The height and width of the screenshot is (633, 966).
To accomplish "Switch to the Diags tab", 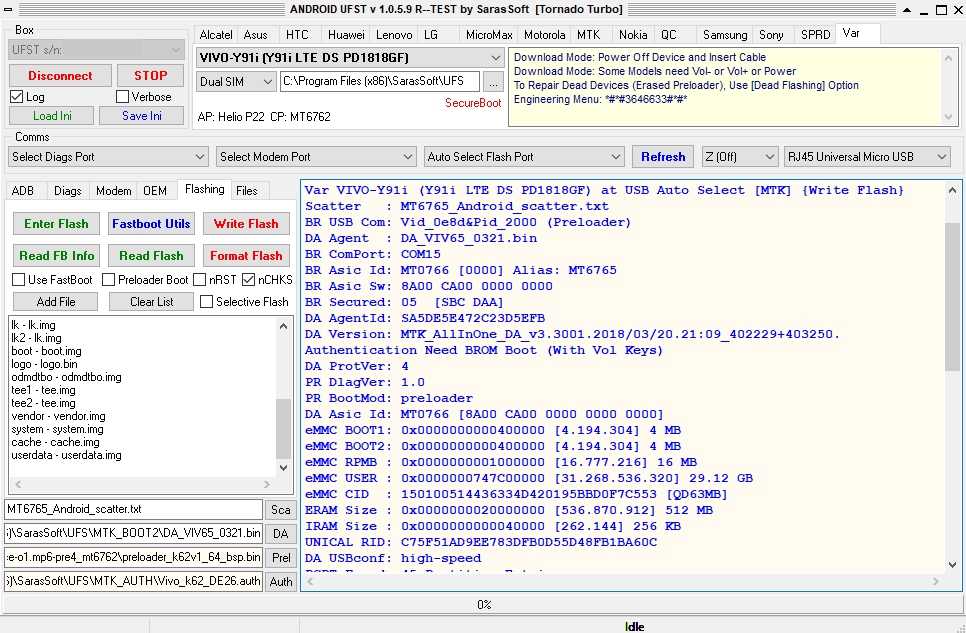I will (x=68, y=191).
